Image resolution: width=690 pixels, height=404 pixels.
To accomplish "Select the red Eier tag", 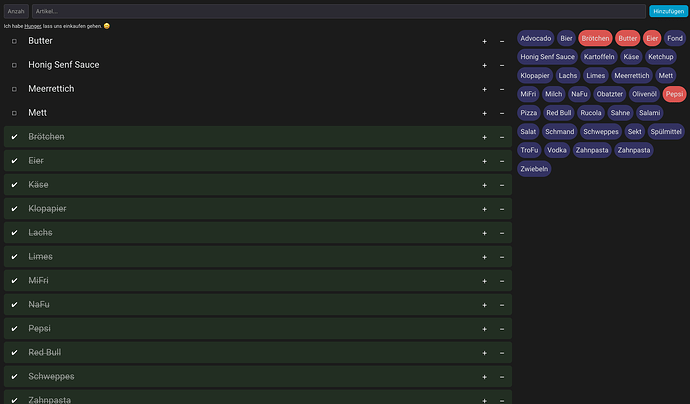I will tap(652, 38).
